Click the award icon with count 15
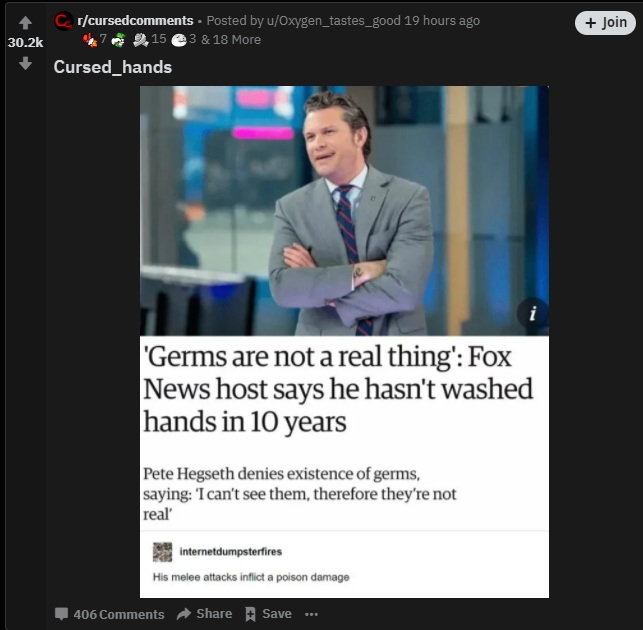 click(x=141, y=40)
